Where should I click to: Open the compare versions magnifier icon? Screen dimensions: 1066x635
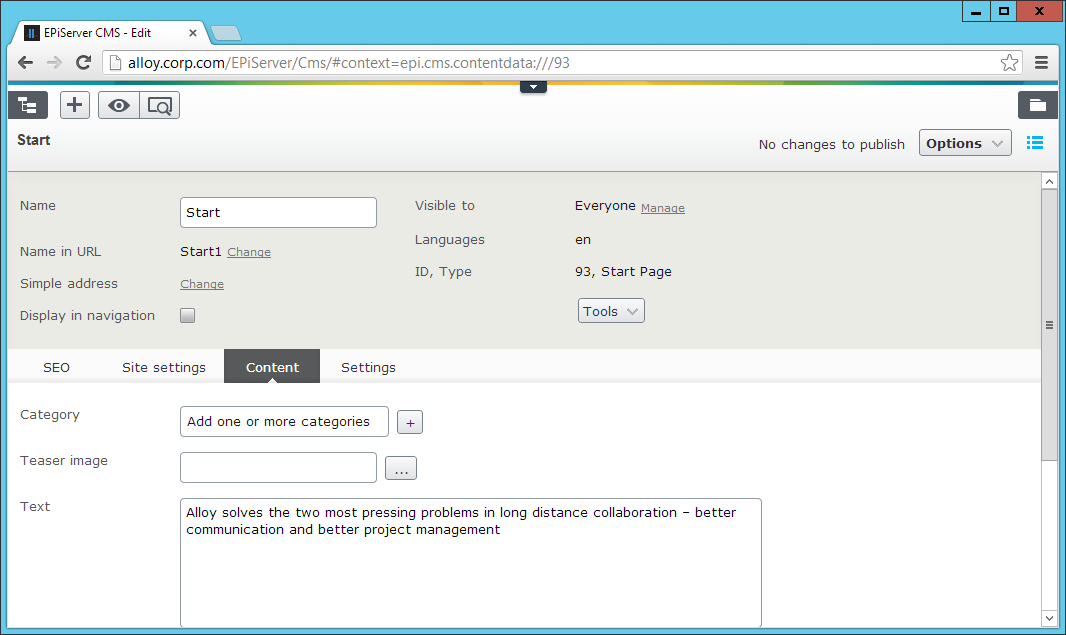point(160,105)
